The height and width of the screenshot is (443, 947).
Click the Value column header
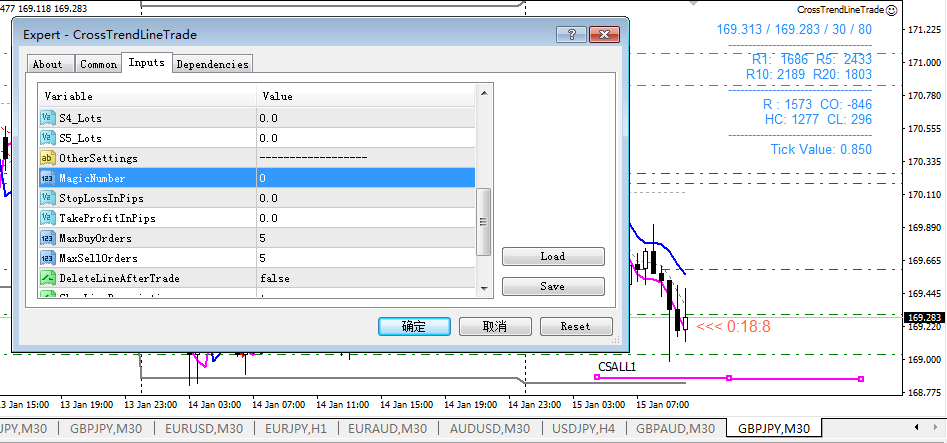coord(365,96)
